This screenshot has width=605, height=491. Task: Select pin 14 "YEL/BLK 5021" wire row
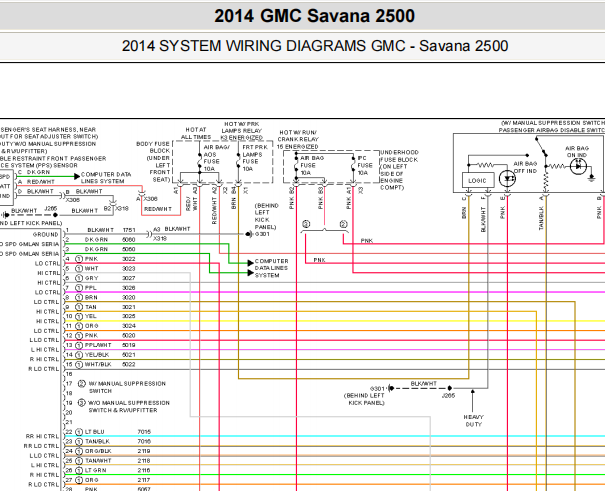tap(100, 355)
